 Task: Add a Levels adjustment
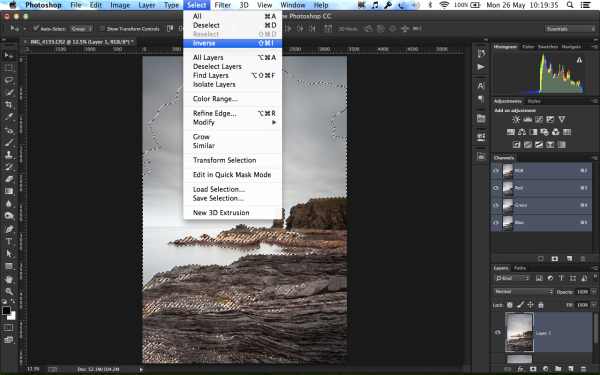[x=527, y=119]
